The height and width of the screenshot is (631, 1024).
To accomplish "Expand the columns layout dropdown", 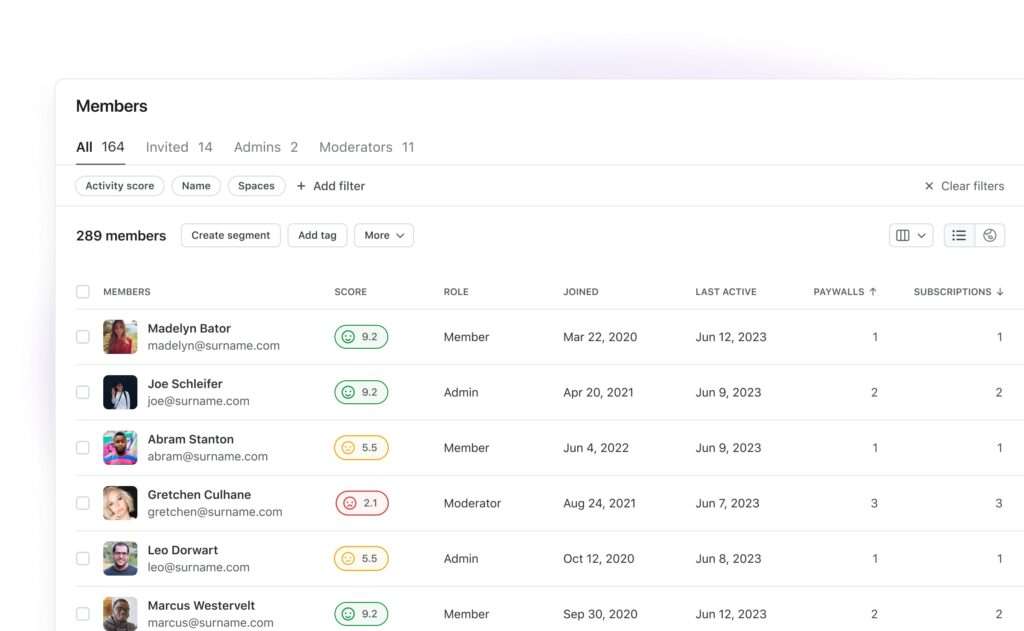I will point(911,235).
